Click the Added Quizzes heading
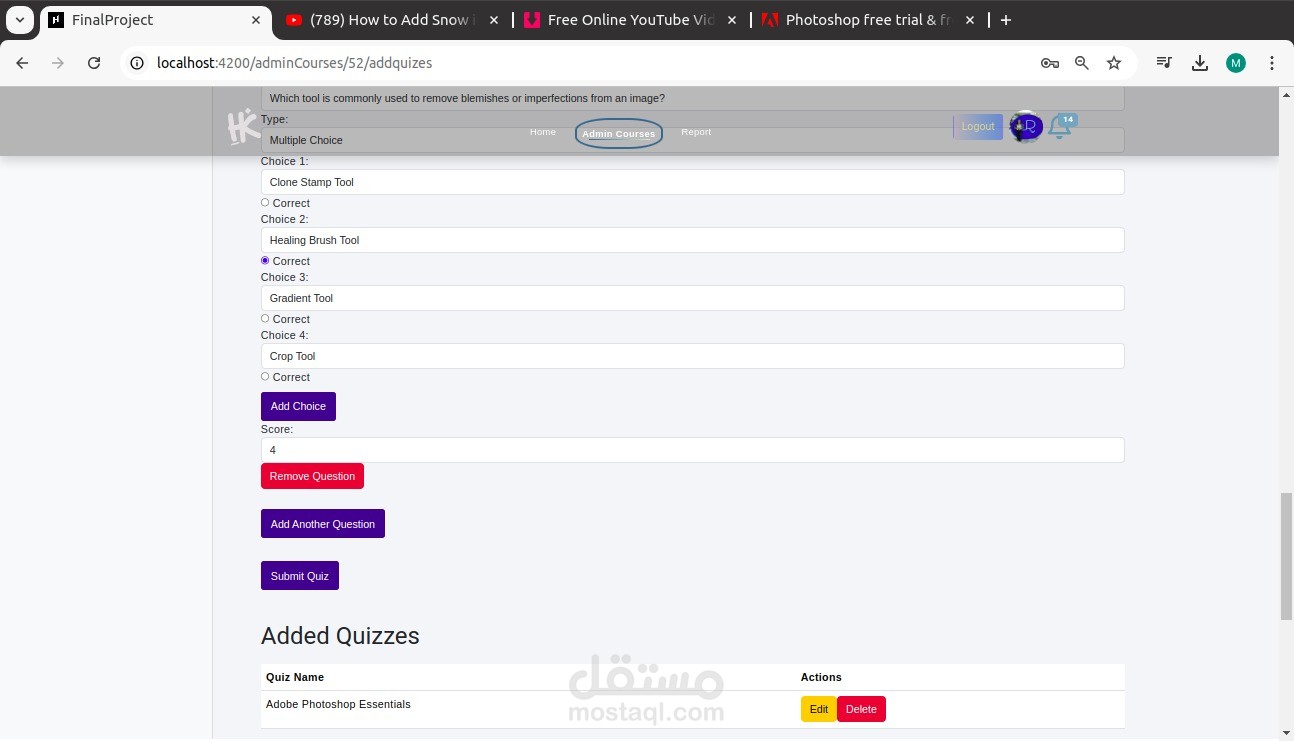 point(340,636)
